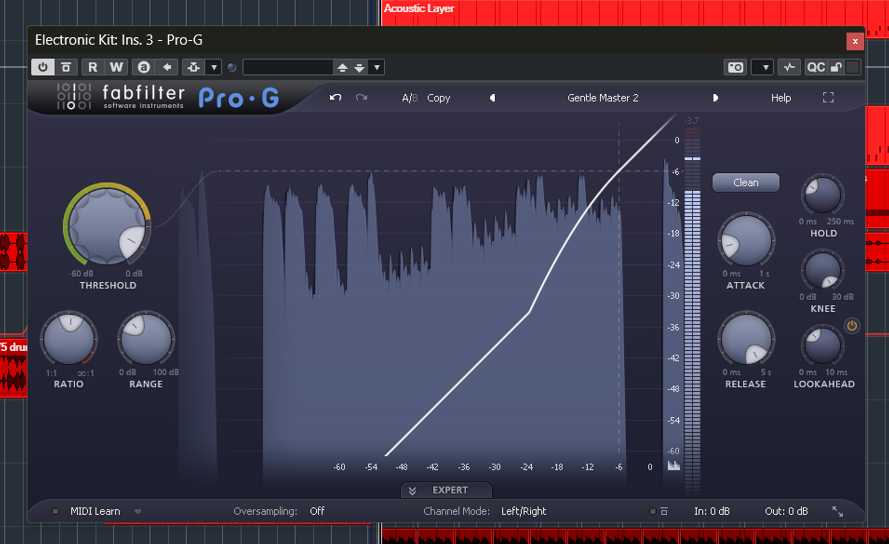Click the full screen mode icon

[x=828, y=98]
